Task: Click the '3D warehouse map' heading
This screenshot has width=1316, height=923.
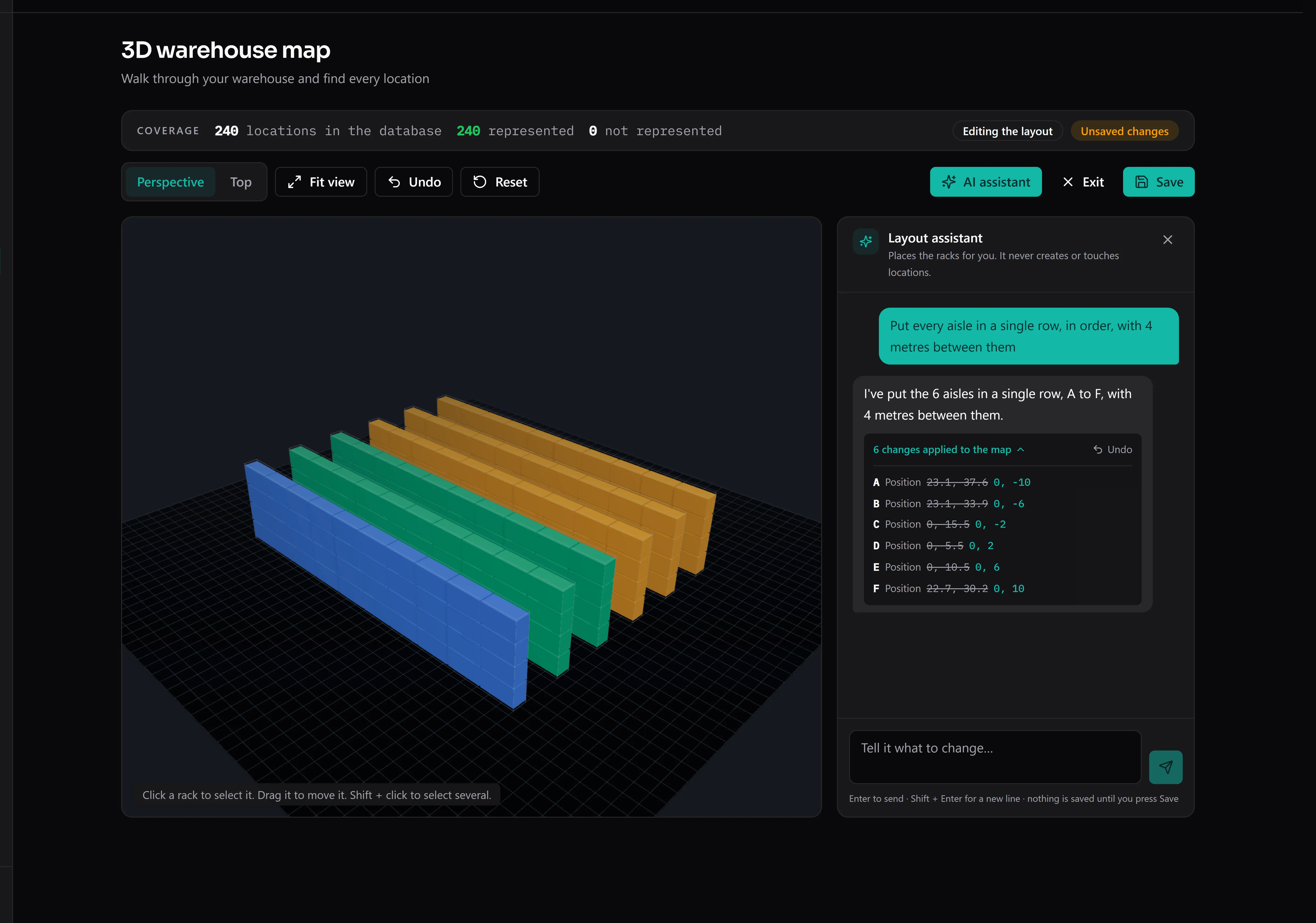Action: pos(226,50)
